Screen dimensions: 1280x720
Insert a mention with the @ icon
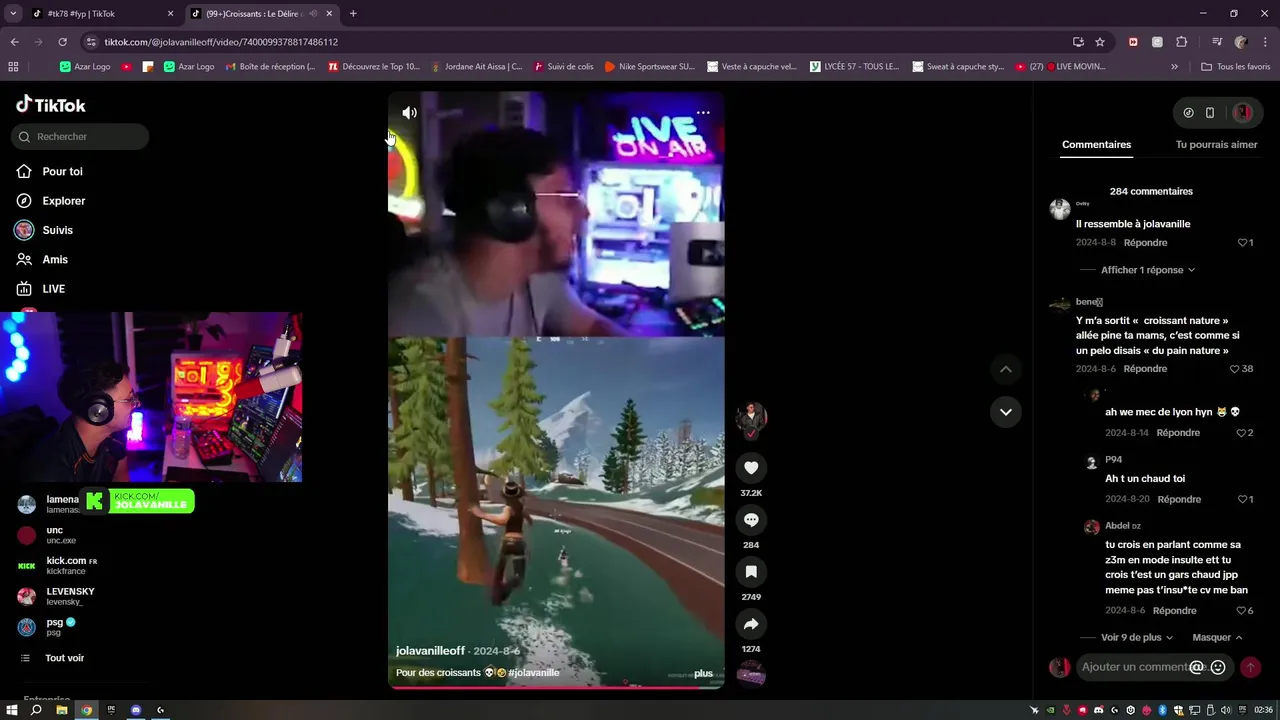click(1197, 667)
